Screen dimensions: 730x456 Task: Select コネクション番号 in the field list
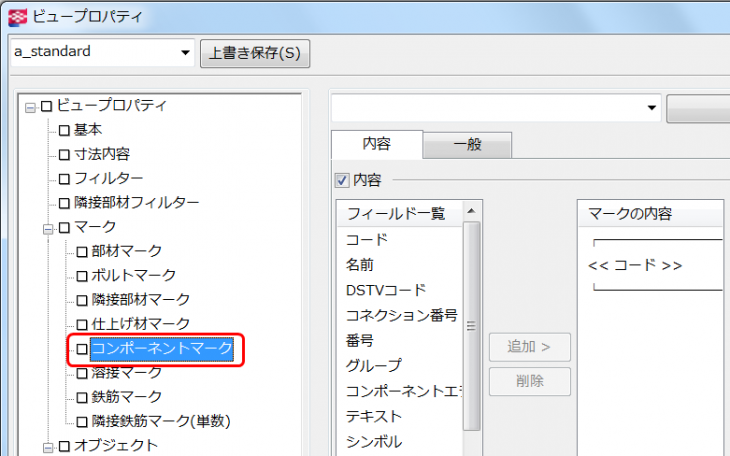click(400, 316)
